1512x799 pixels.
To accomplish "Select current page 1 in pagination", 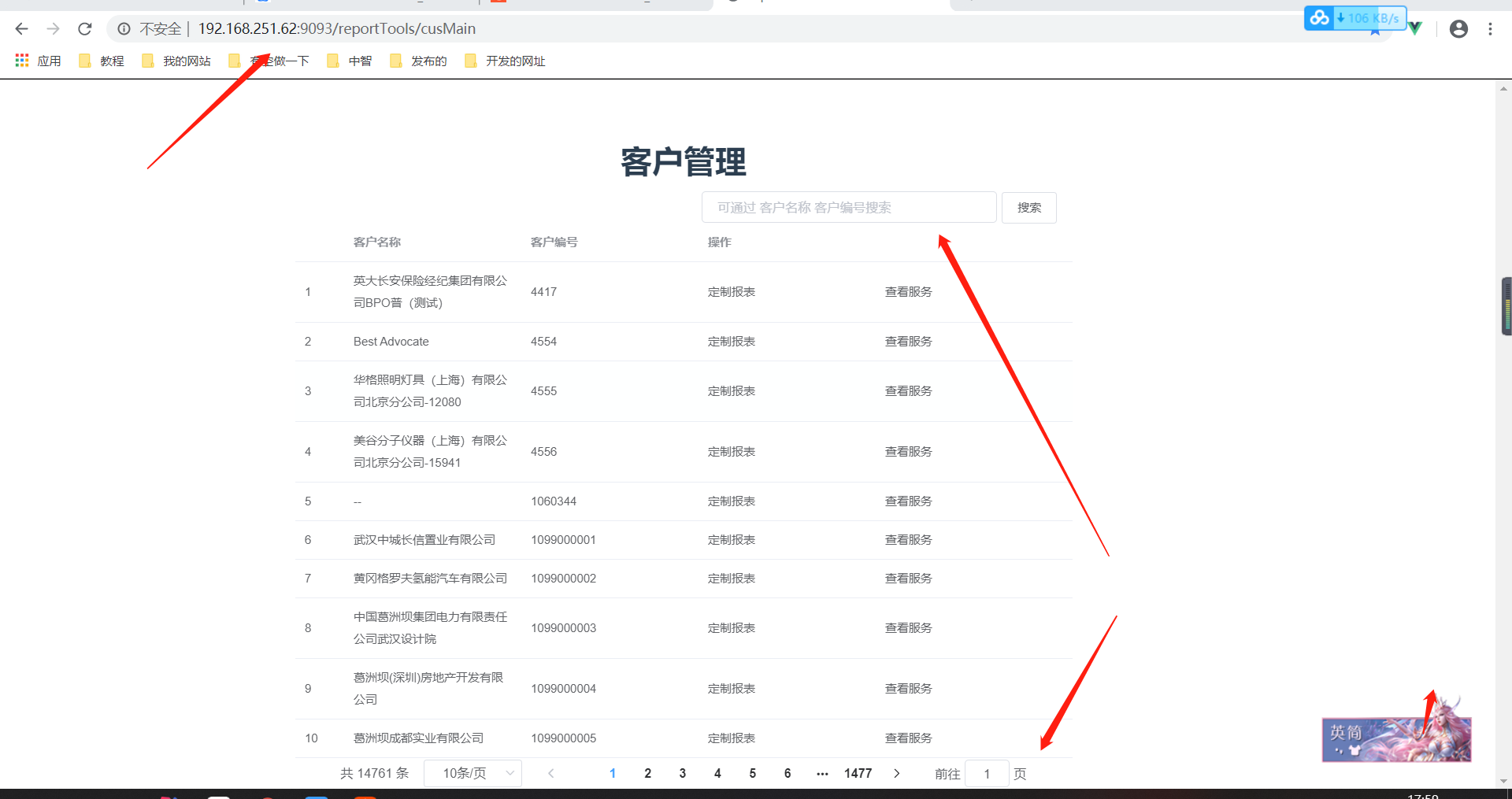I will [x=613, y=774].
